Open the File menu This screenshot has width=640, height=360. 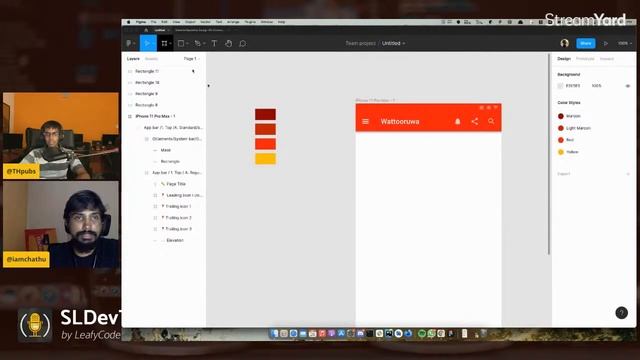pyautogui.click(x=153, y=22)
